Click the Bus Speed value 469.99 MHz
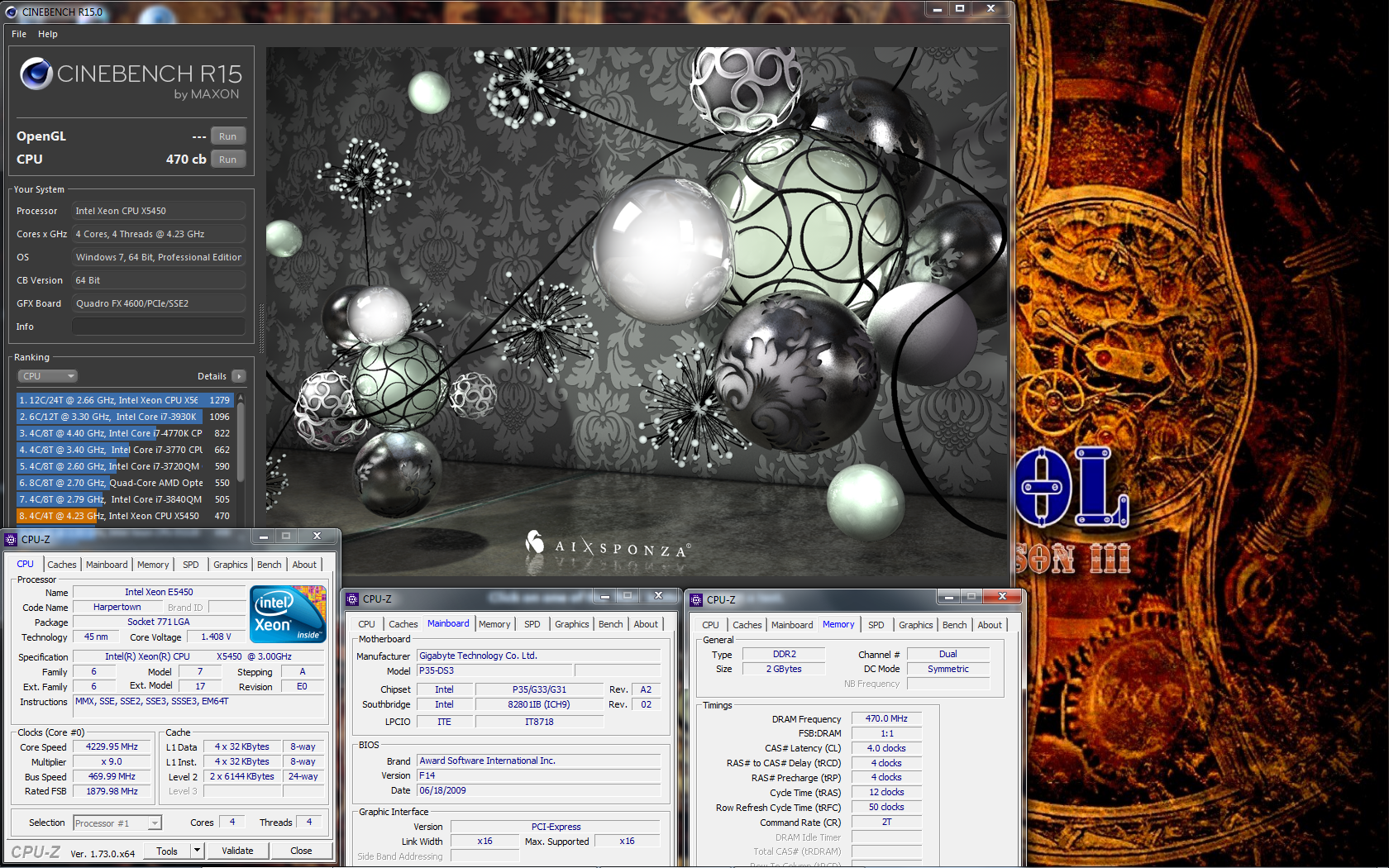The width and height of the screenshot is (1389, 868). coord(112,776)
